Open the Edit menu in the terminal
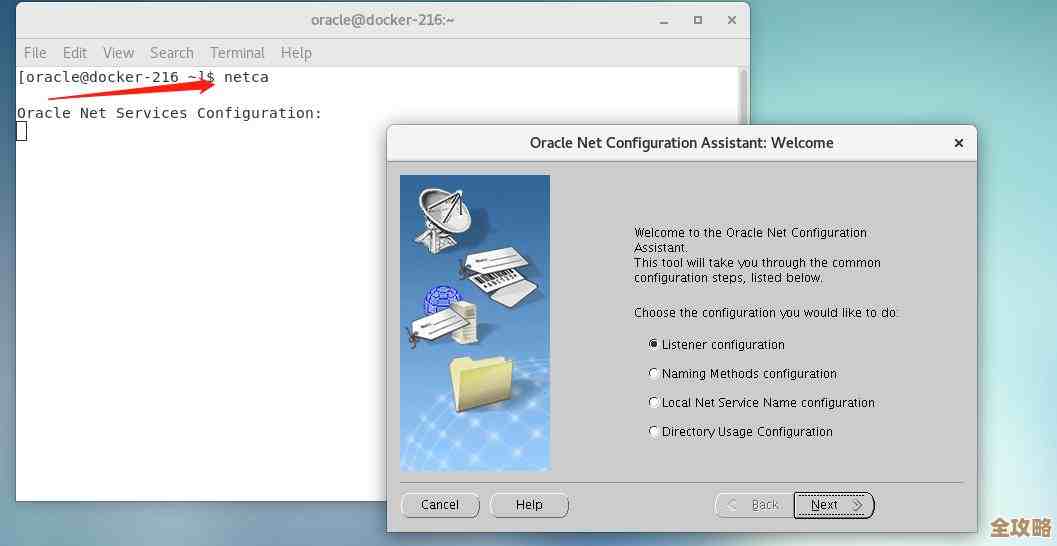This screenshot has width=1057, height=546. 75,53
